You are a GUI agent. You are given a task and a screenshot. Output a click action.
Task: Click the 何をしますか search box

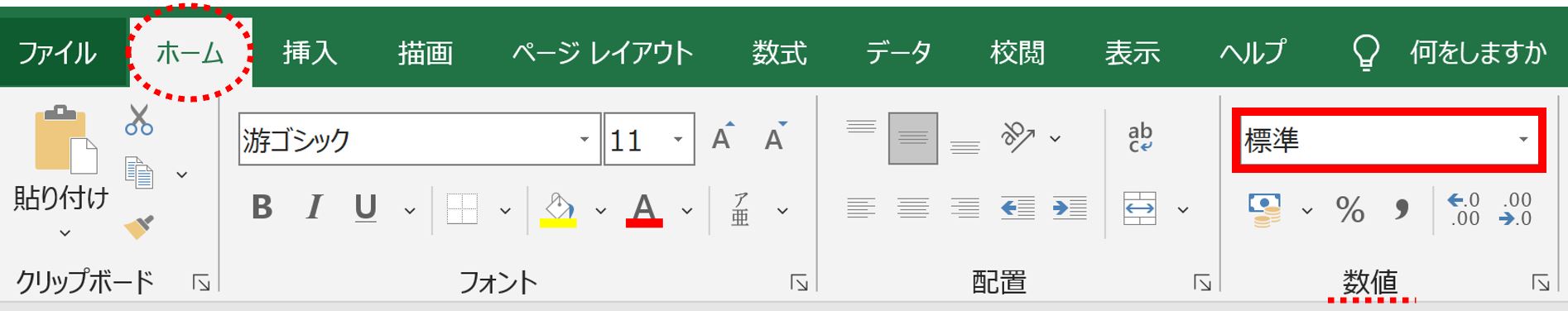(x=1478, y=53)
